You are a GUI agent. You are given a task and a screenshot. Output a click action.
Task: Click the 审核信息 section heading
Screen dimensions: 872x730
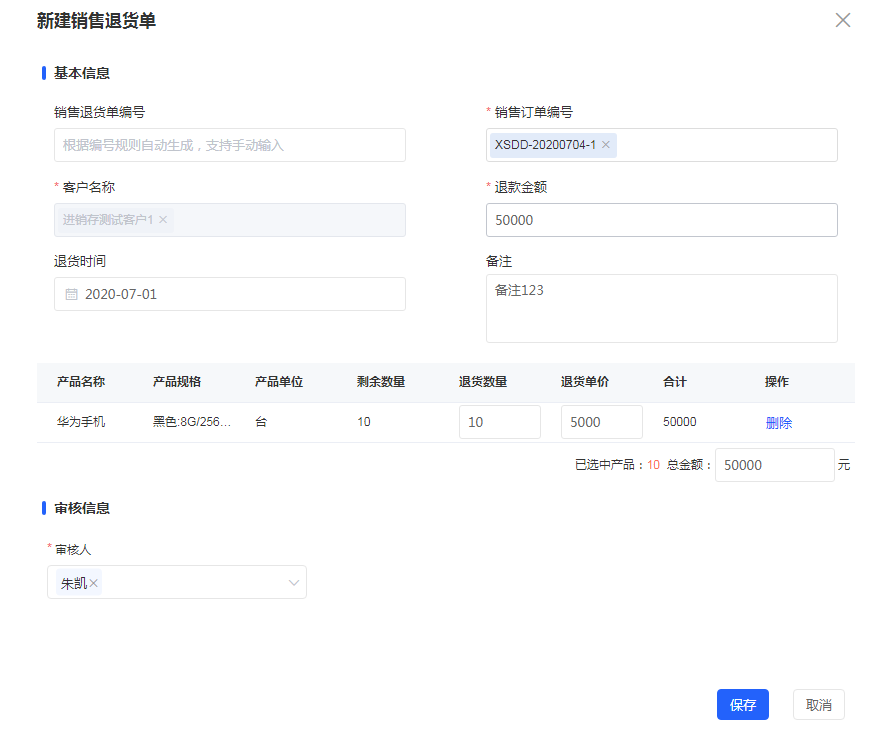[82, 508]
